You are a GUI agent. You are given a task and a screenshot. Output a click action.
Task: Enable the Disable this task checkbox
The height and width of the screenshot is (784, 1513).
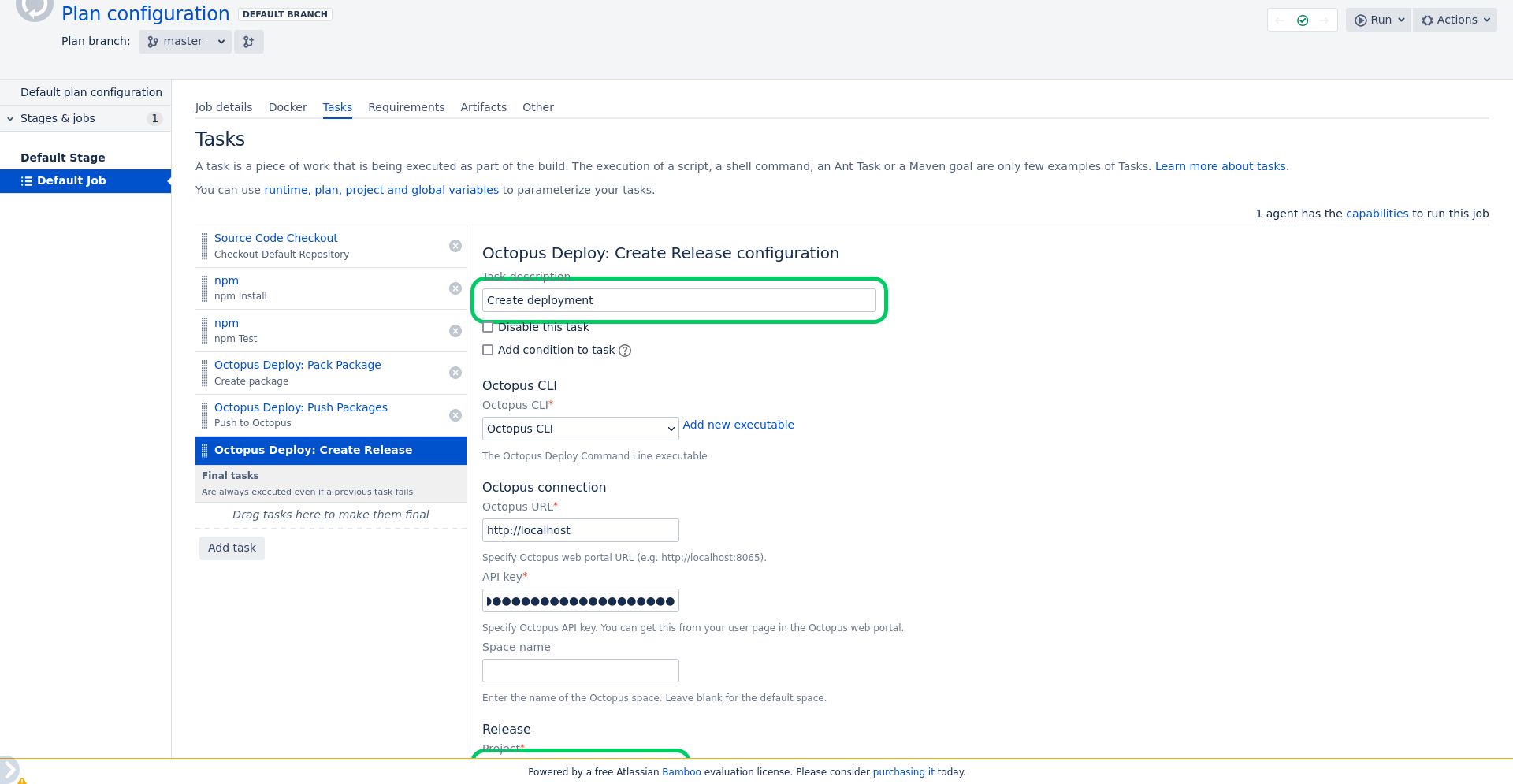click(x=488, y=327)
